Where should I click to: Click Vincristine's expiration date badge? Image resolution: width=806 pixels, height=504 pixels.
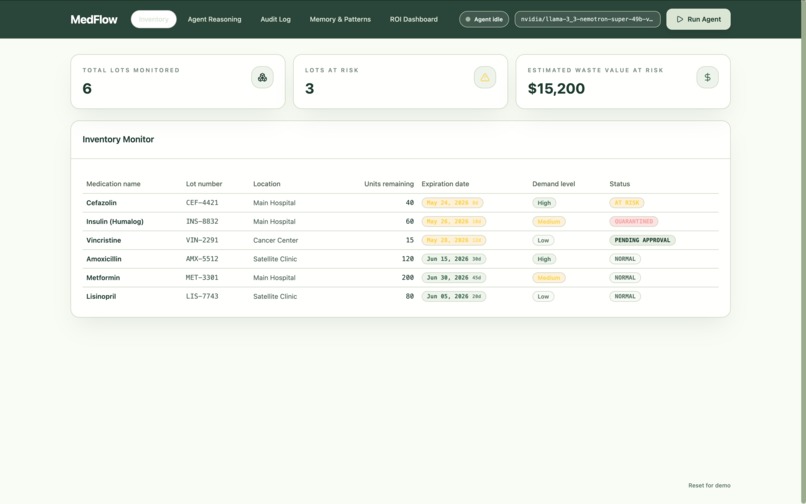point(453,240)
